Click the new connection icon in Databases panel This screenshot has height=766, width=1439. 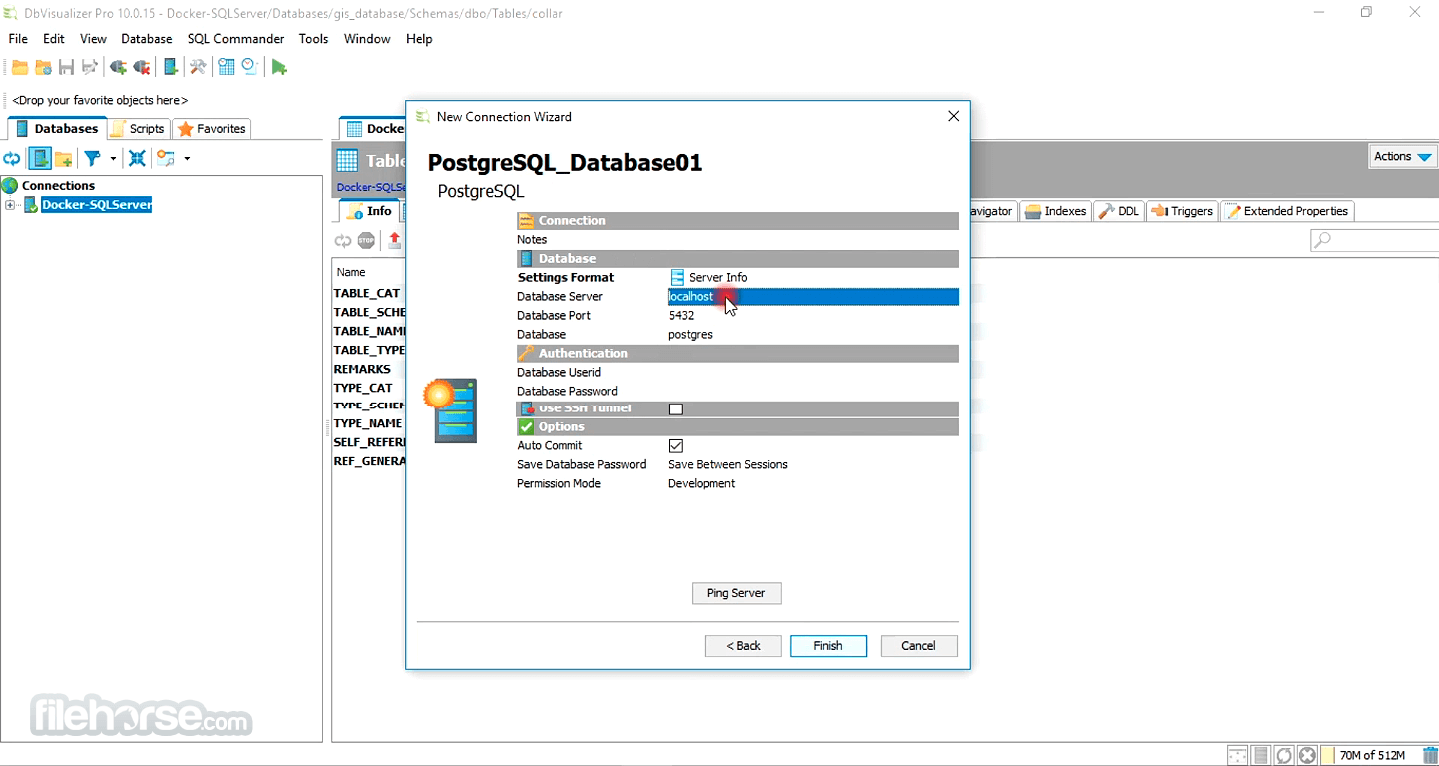(x=40, y=158)
